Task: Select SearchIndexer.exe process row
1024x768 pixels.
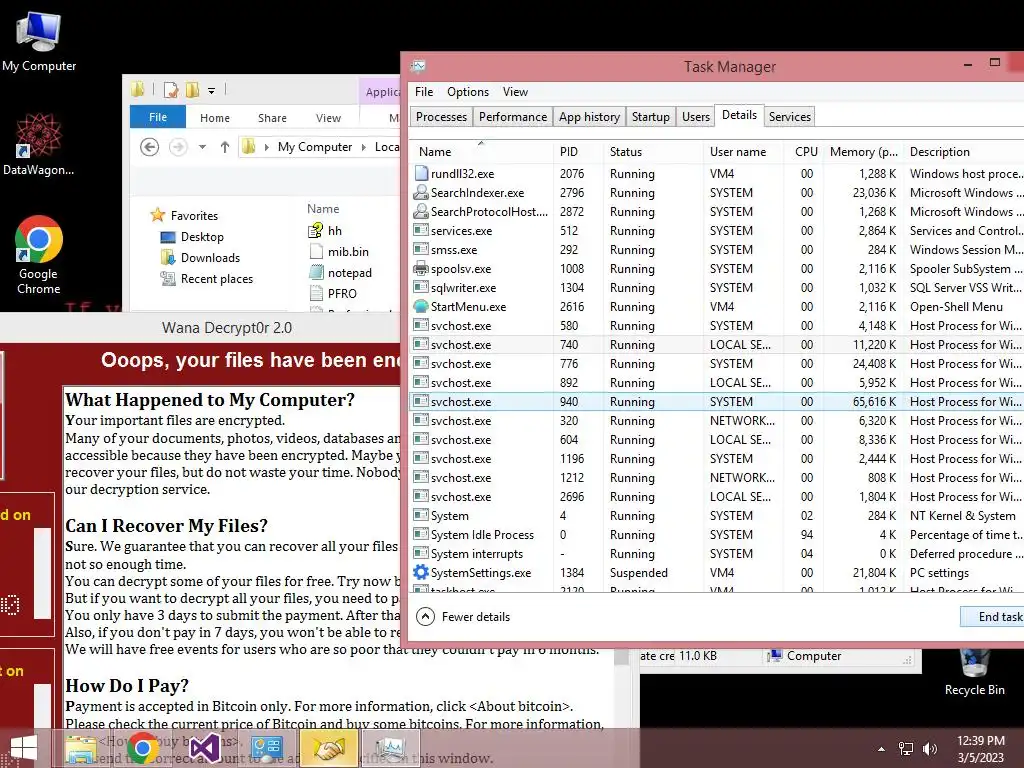Action: click(x=717, y=193)
